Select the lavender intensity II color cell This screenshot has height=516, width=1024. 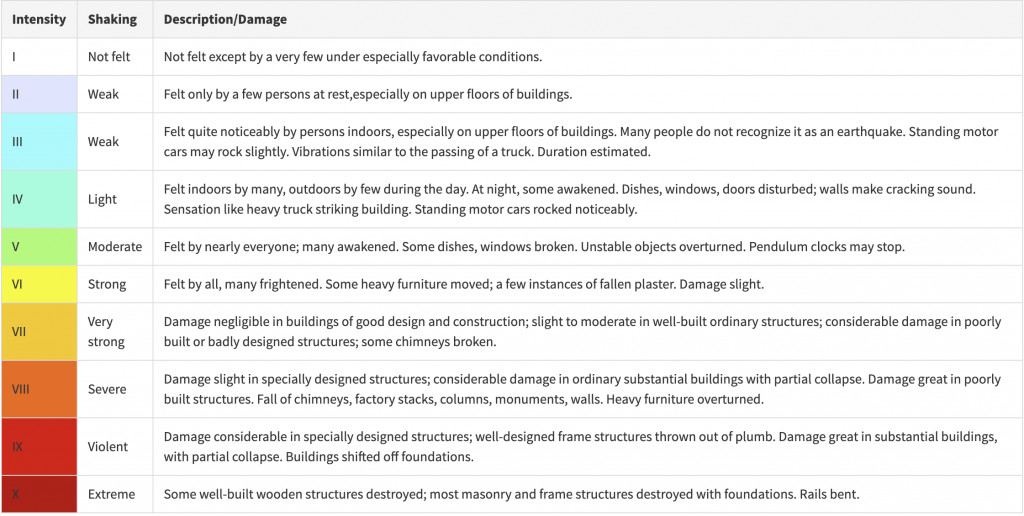(39, 94)
